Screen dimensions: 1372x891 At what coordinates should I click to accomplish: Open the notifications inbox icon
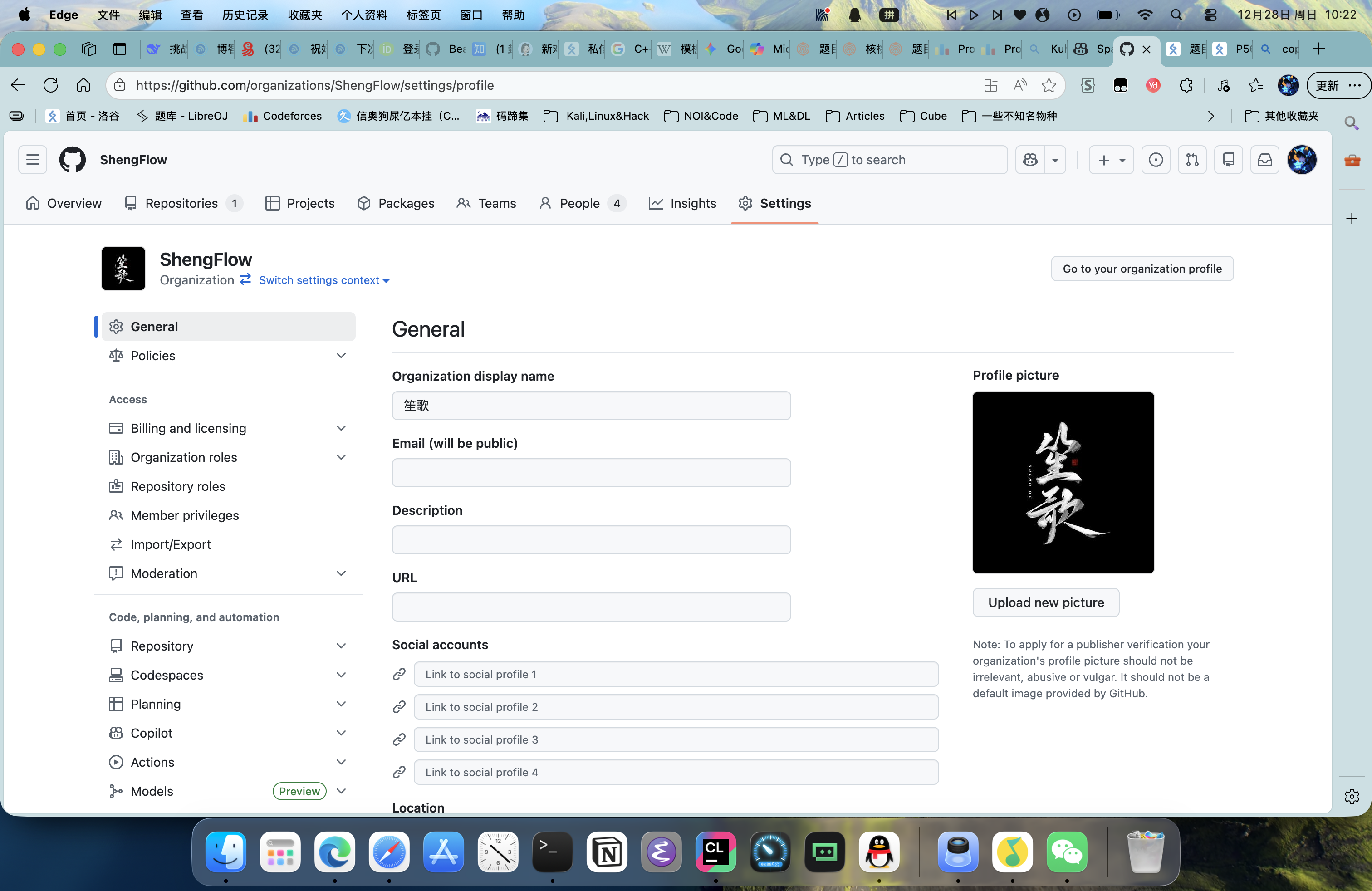tap(1264, 160)
